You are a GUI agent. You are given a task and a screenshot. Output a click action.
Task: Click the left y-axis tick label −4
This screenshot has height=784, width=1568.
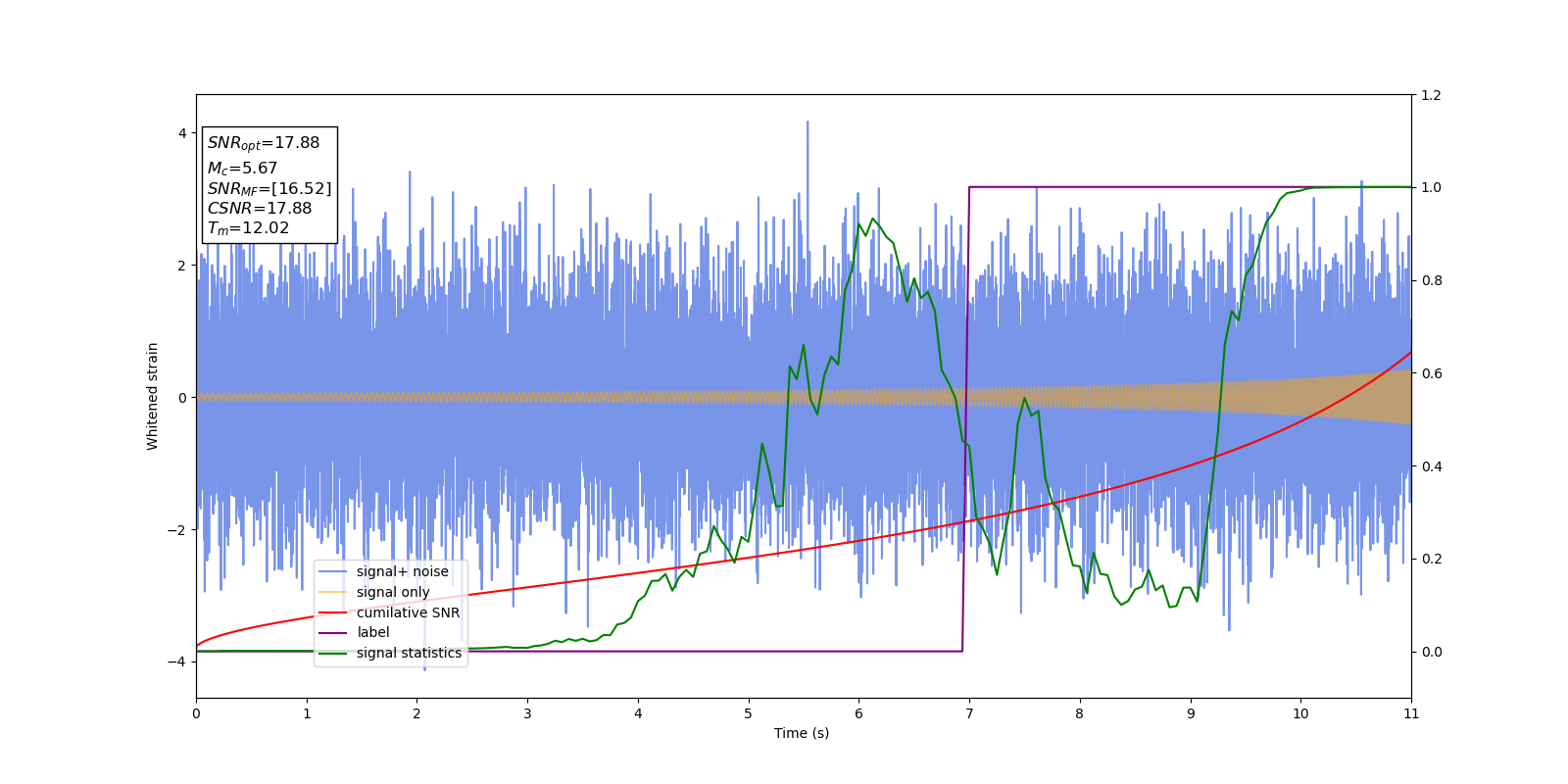176,661
